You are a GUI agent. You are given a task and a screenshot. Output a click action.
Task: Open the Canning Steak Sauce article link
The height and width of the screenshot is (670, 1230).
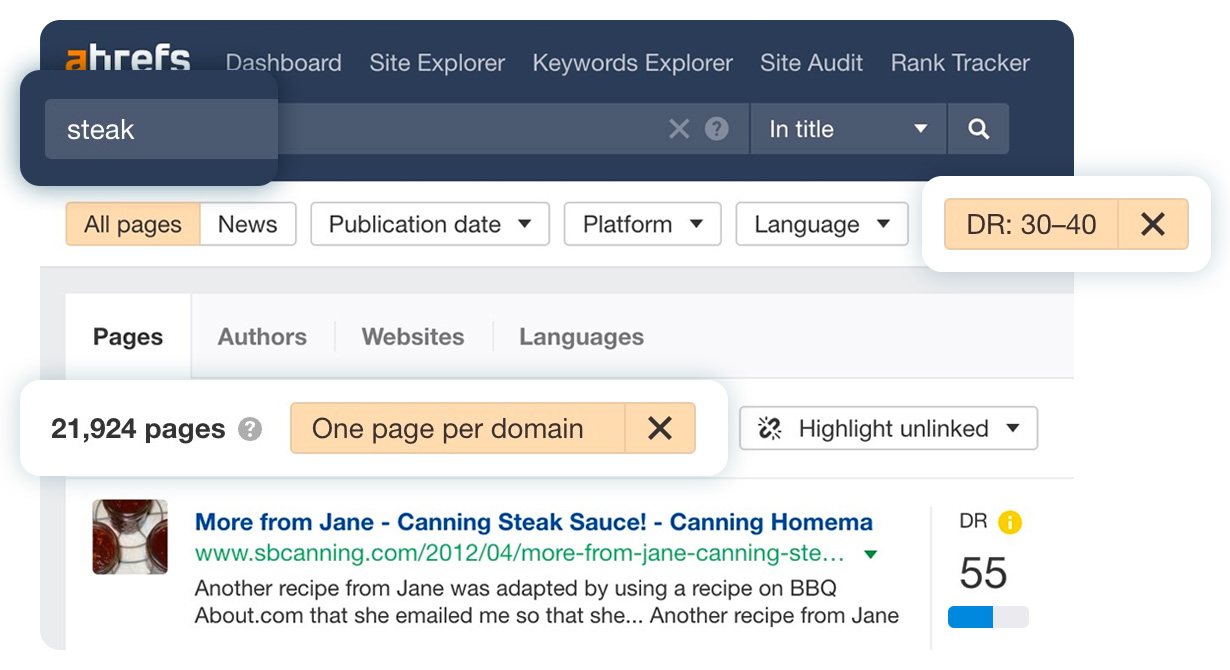coord(531,522)
